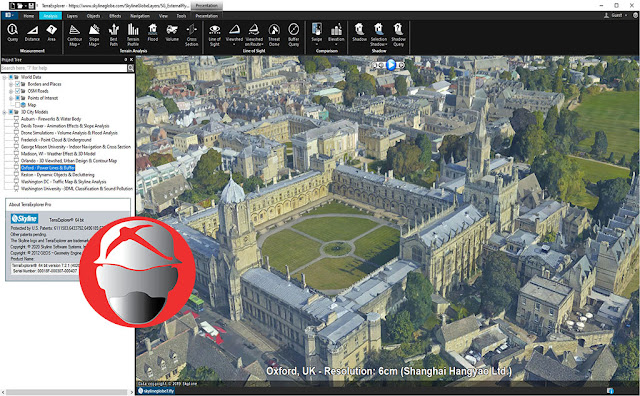The width and height of the screenshot is (640, 396).
Task: Select the Viewshed tool
Action: 234,35
